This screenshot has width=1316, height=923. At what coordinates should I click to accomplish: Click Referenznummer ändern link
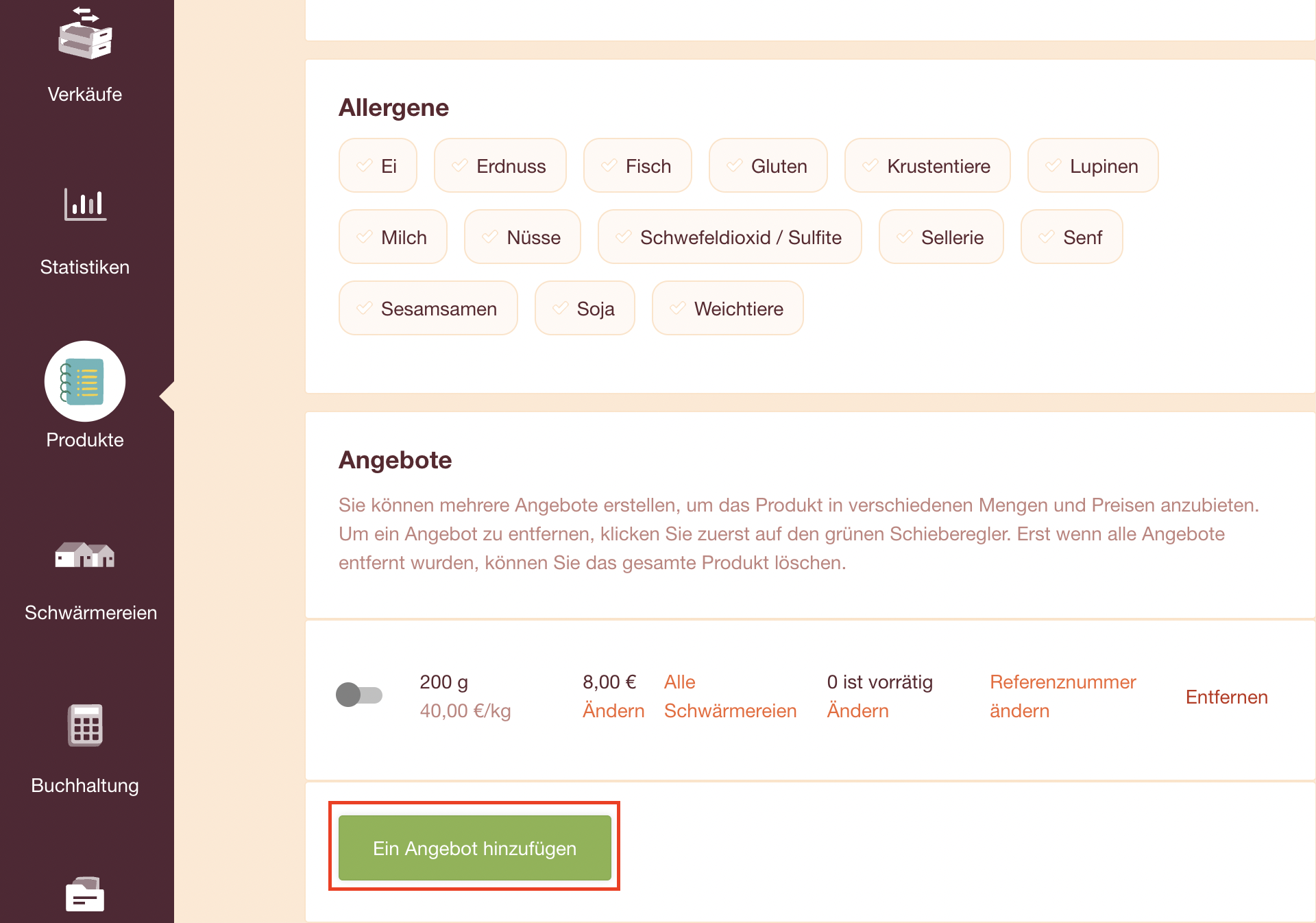point(1063,697)
